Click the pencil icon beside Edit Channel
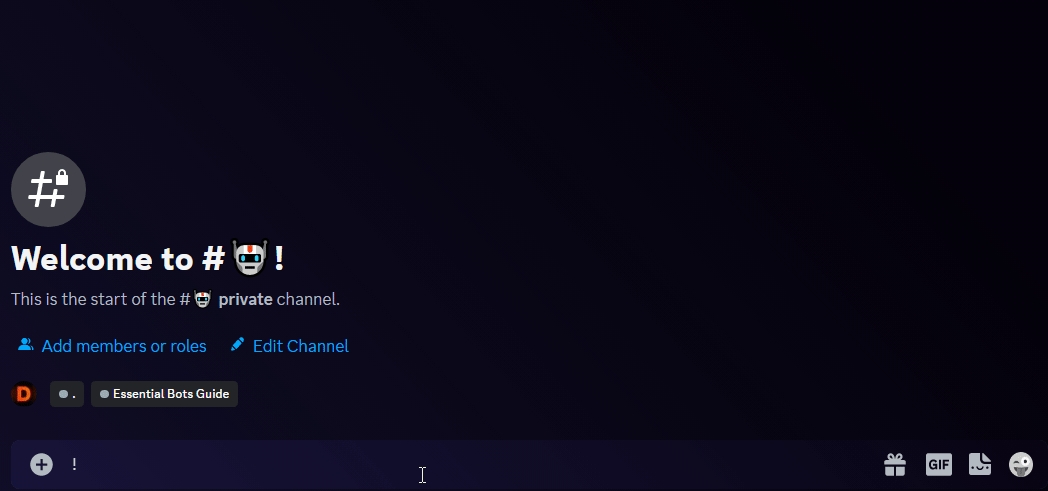The height and width of the screenshot is (491, 1048). click(x=237, y=345)
